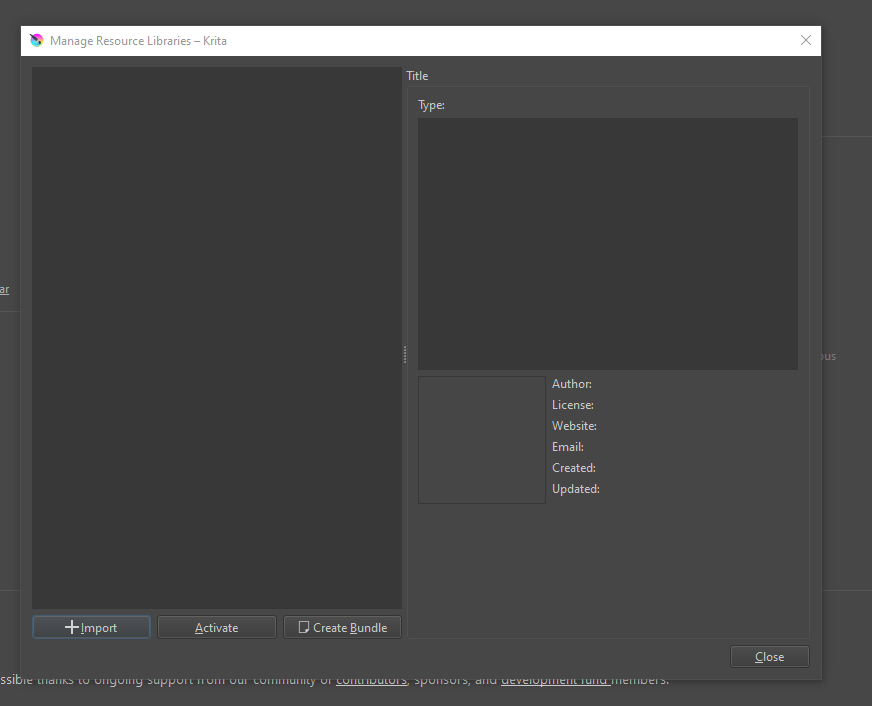
Task: Click the splitter handle between the panels
Action: (405, 354)
